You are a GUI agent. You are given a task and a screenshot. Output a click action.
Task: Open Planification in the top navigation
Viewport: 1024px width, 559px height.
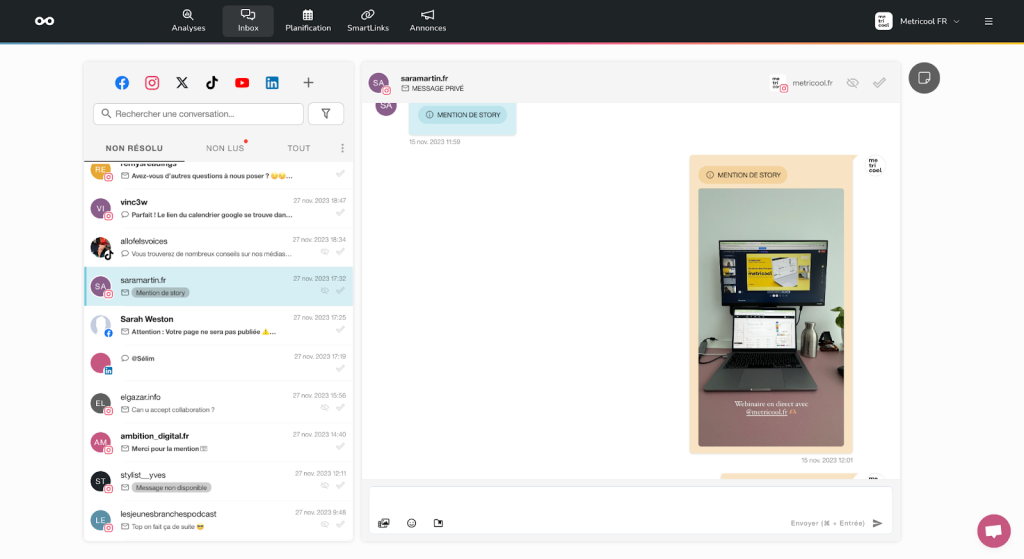click(x=308, y=21)
